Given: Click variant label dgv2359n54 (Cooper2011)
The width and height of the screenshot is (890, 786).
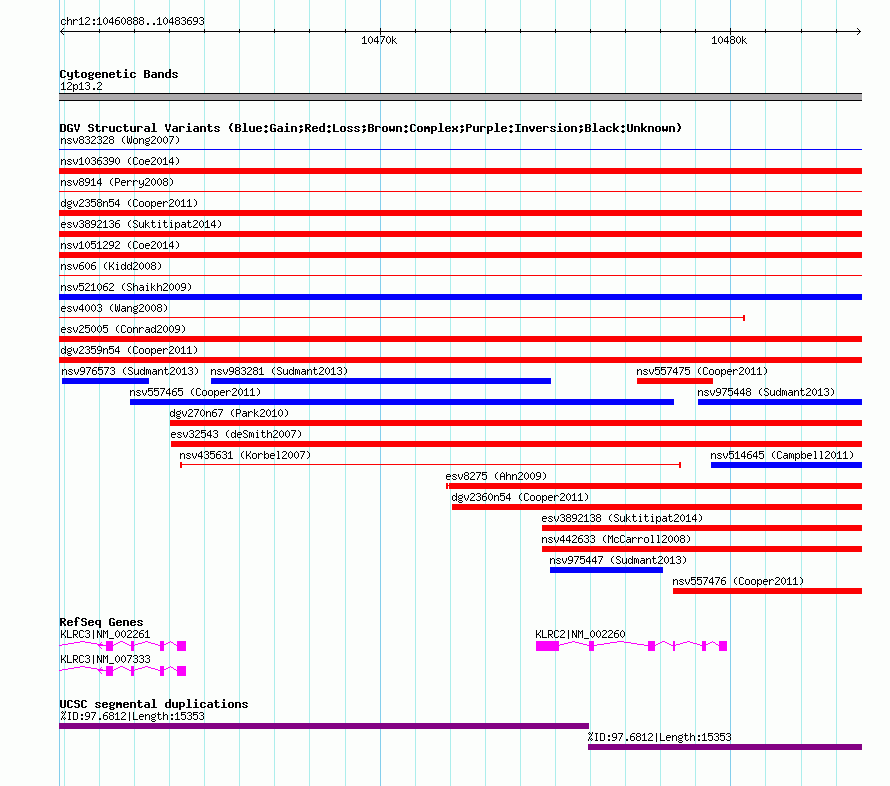Looking at the screenshot, I should pyautogui.click(x=129, y=350).
